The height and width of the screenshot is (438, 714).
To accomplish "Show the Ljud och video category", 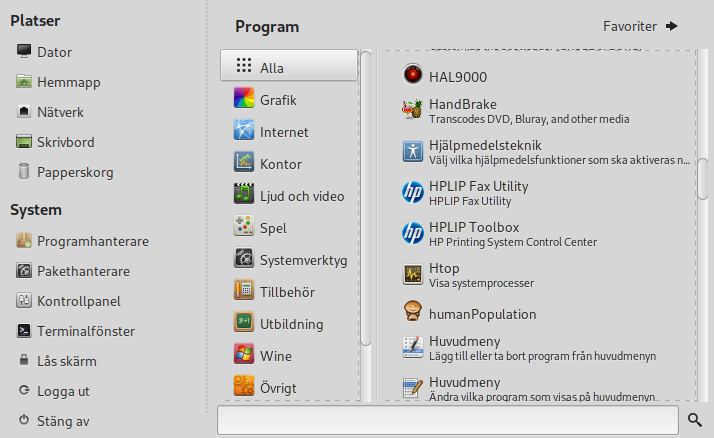I will 301,196.
